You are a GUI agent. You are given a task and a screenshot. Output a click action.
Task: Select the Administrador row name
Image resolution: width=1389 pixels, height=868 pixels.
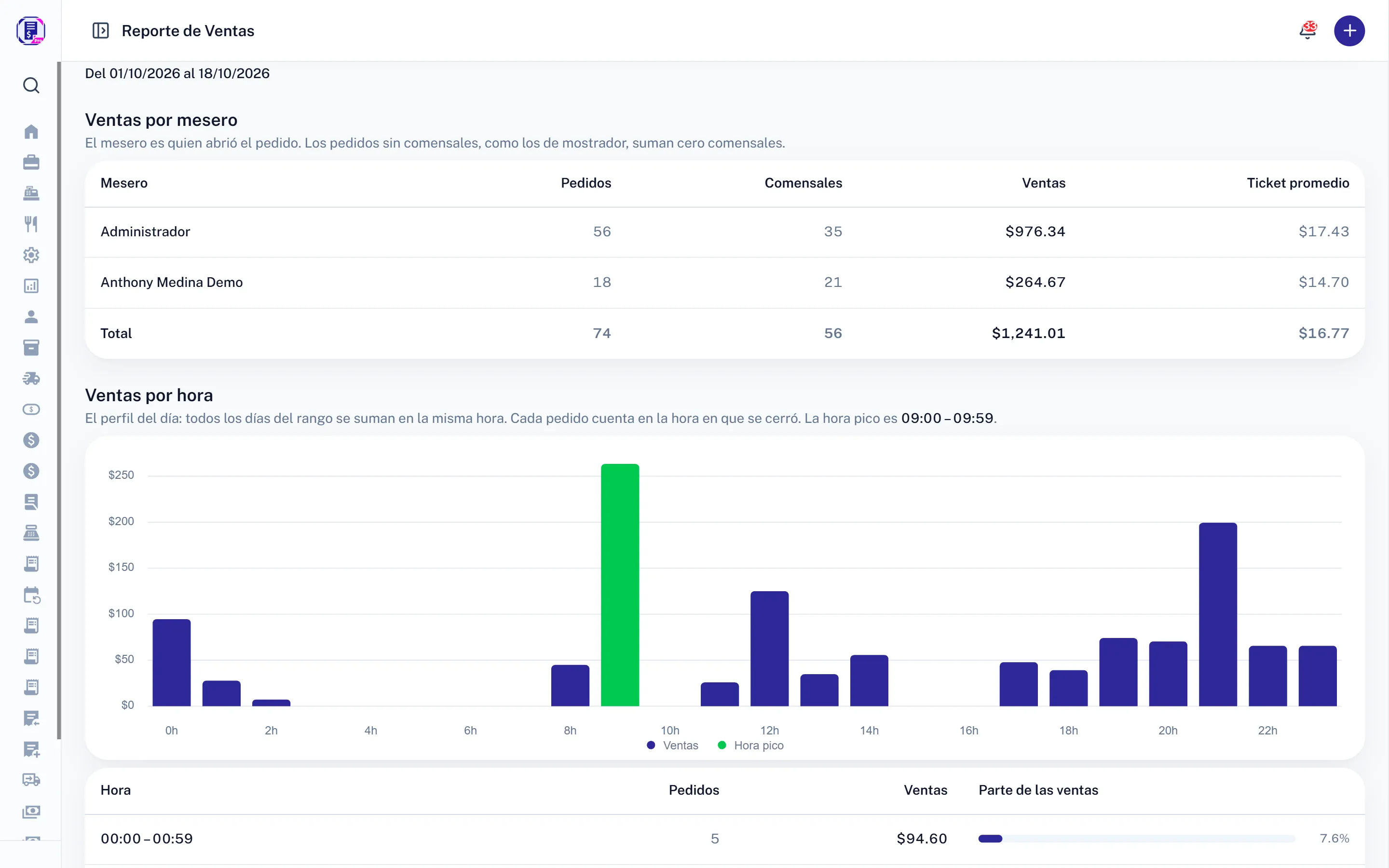145,231
